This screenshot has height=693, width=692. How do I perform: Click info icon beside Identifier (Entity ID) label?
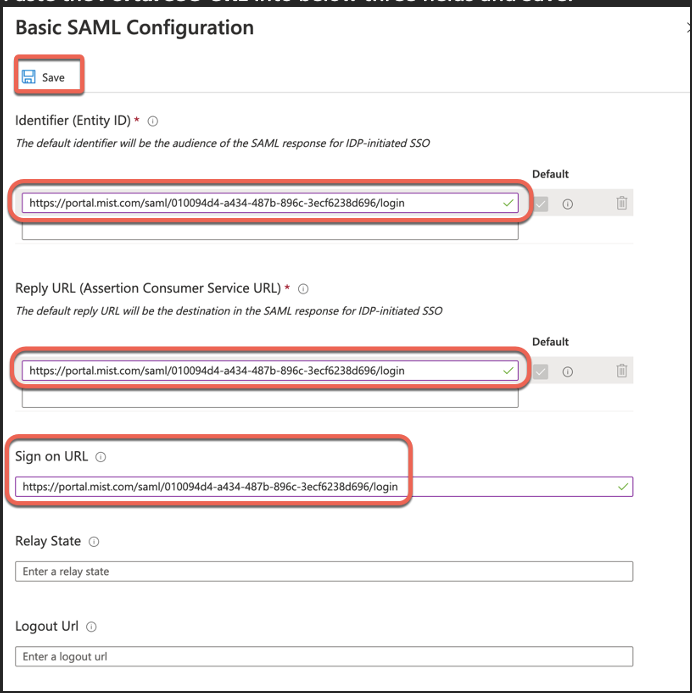click(153, 121)
